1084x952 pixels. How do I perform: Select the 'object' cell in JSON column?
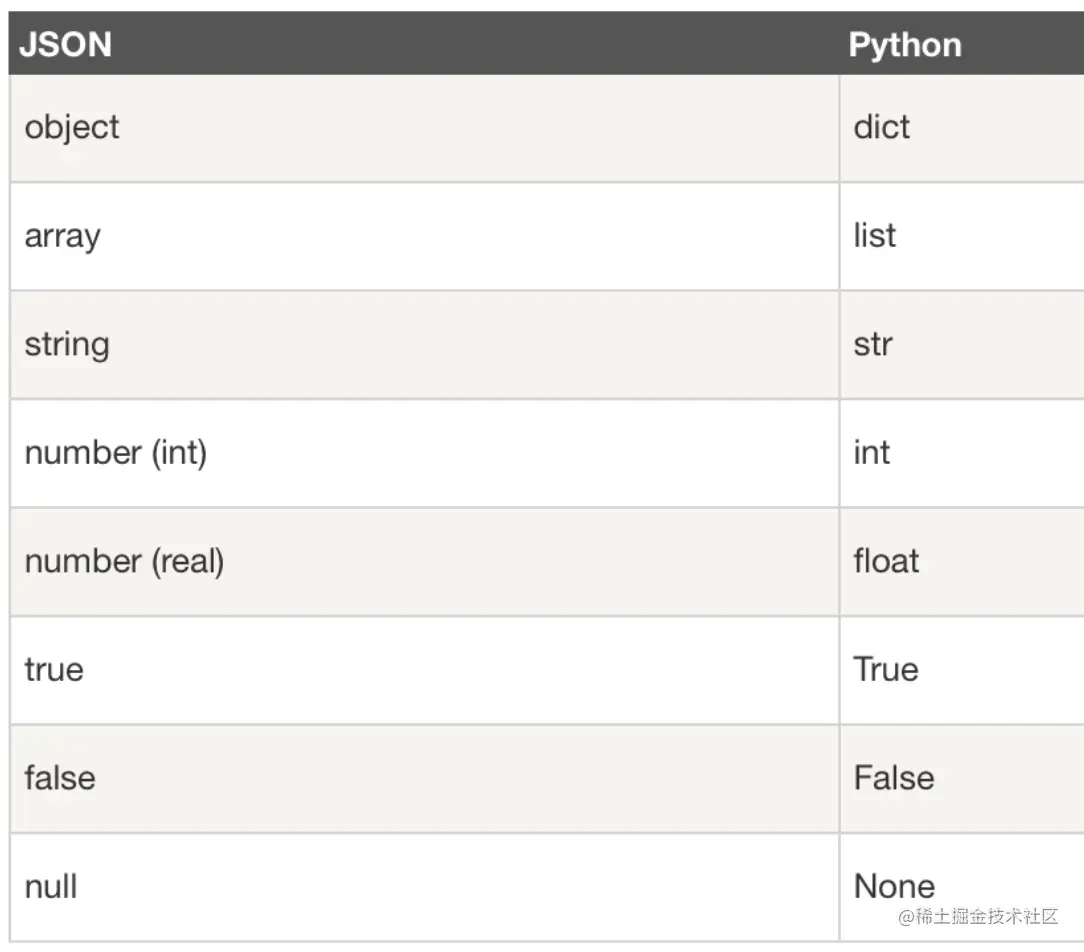[72, 127]
